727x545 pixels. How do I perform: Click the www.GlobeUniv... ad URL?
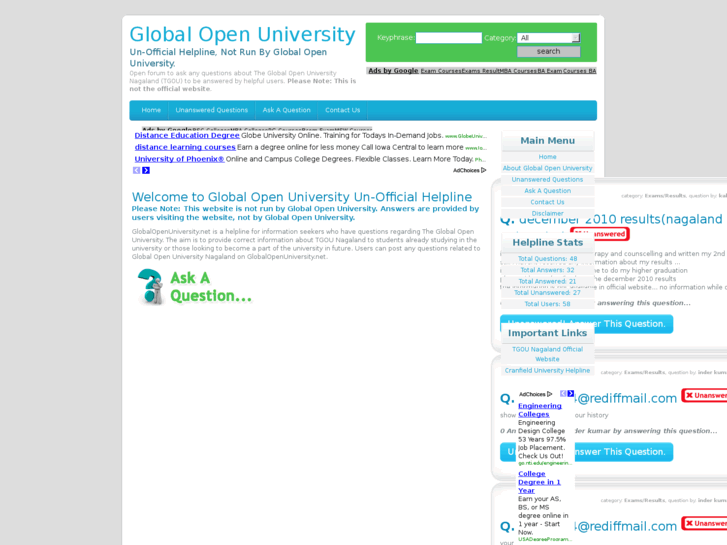point(466,136)
